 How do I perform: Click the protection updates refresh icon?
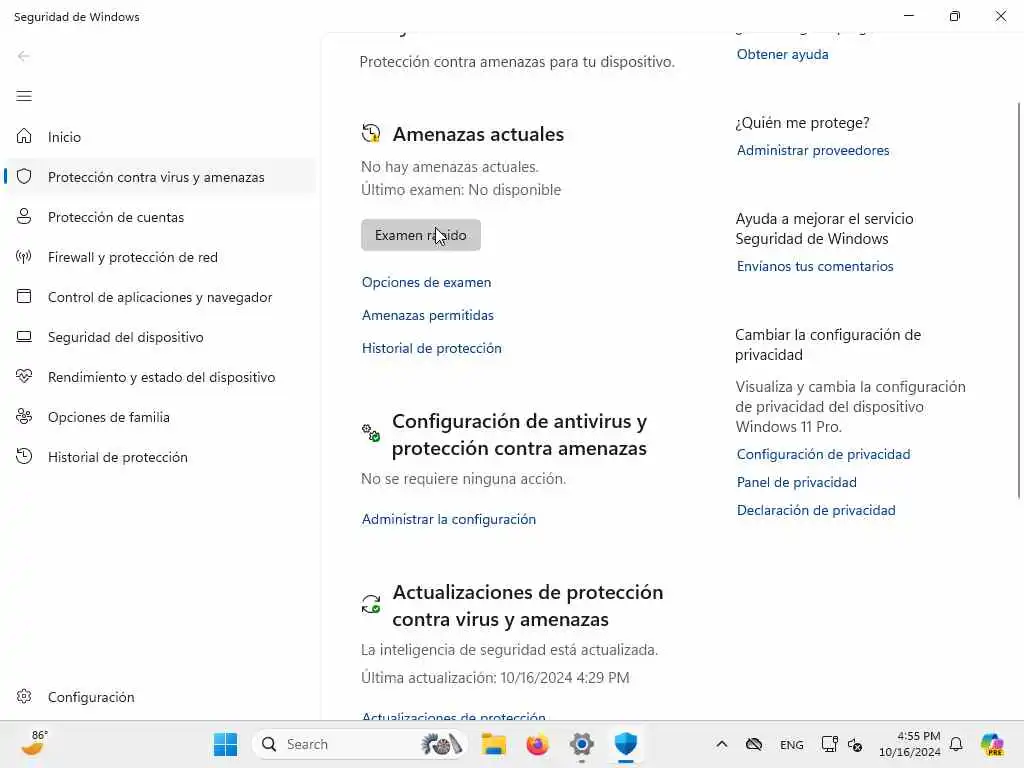pyautogui.click(x=371, y=603)
